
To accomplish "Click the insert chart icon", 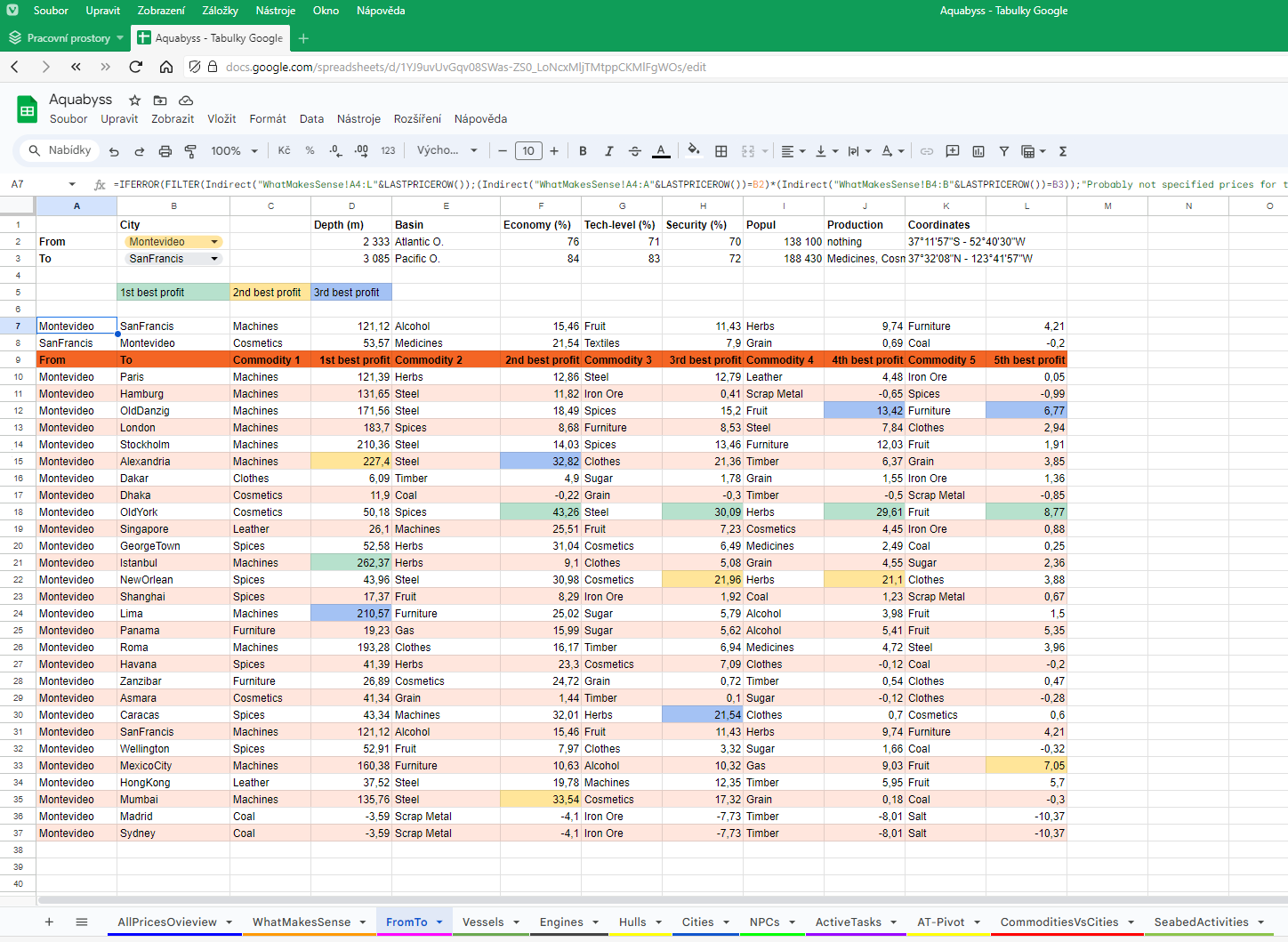I will (x=978, y=151).
